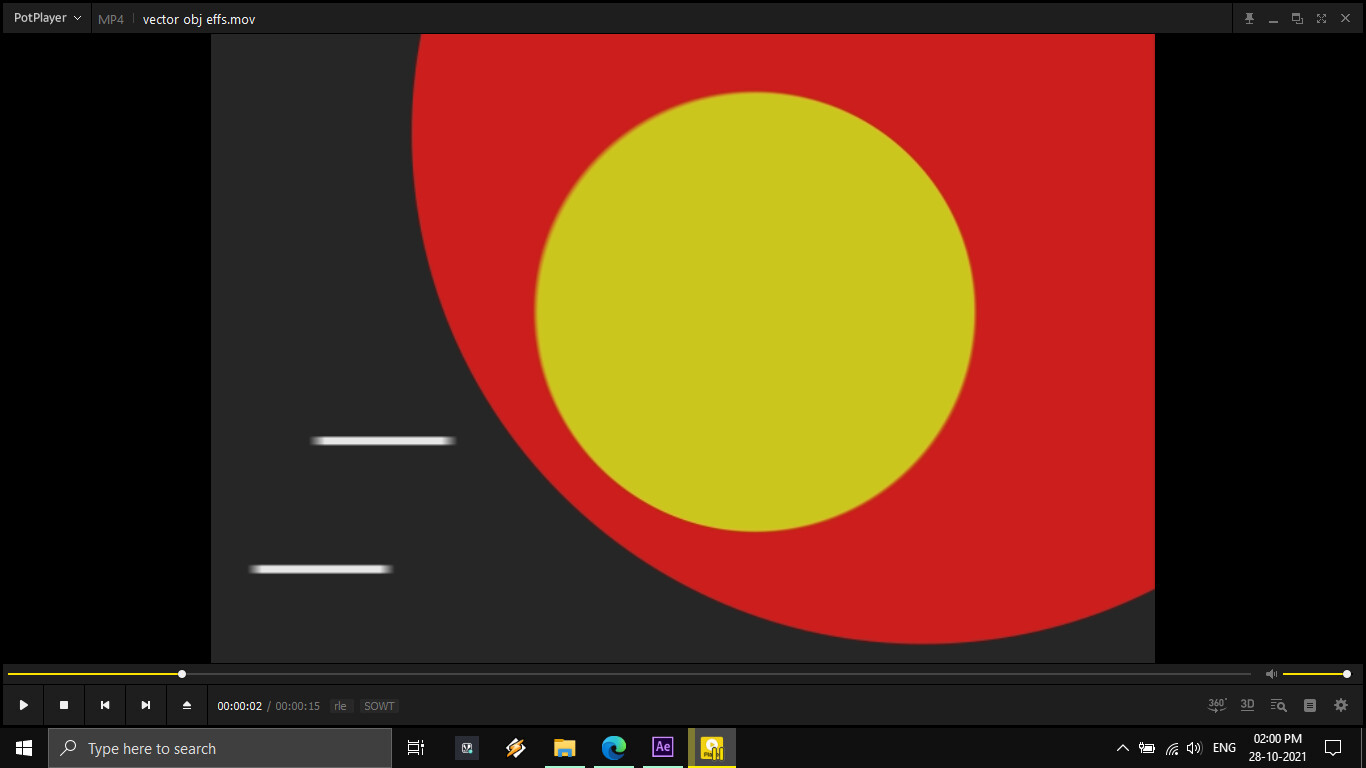Enable 3D video mode
This screenshot has width=1366, height=768.
pos(1247,705)
